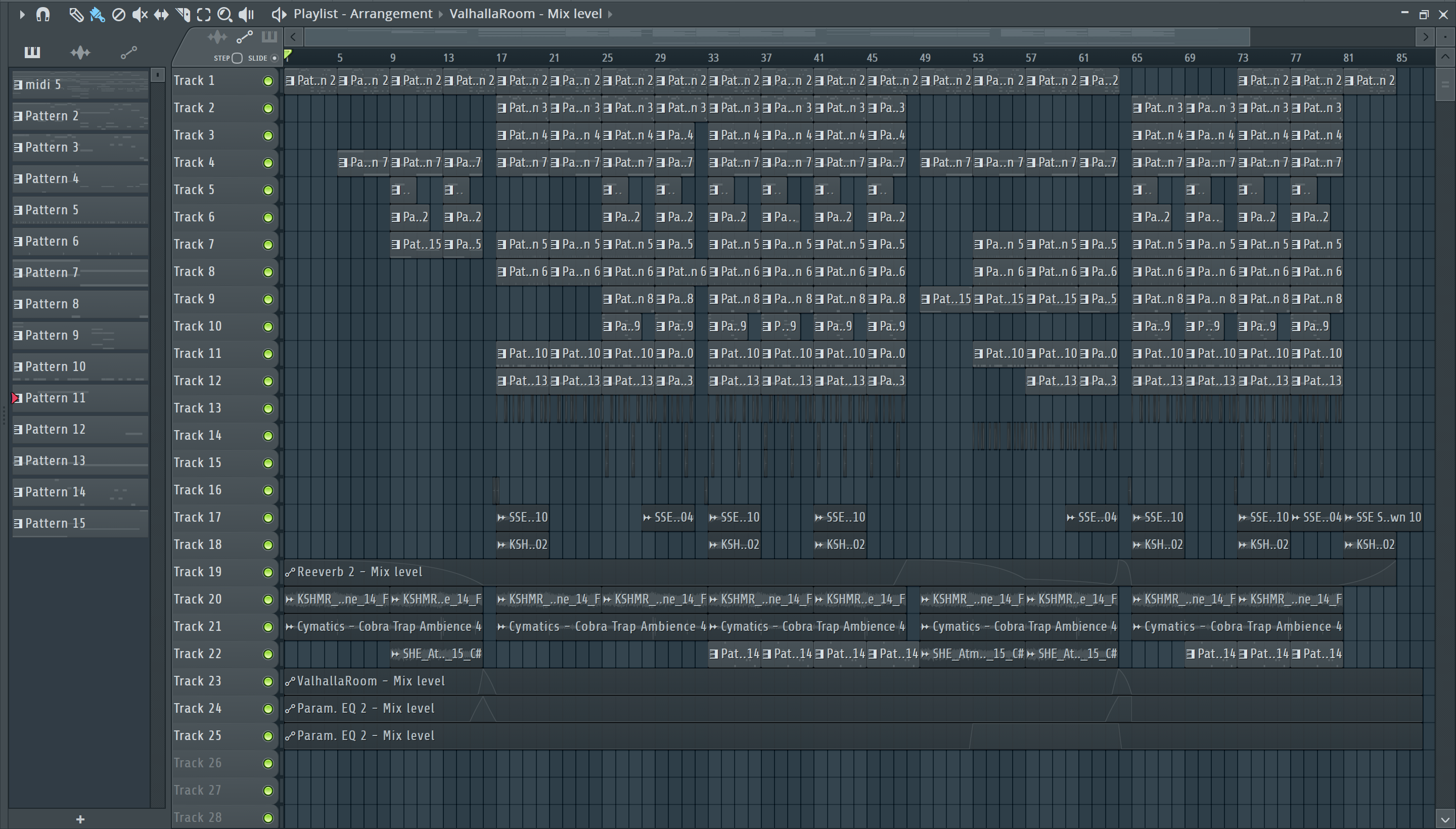Image resolution: width=1456 pixels, height=829 pixels.
Task: Expand arrow after ValhallaRoom - Mix level
Action: (610, 14)
